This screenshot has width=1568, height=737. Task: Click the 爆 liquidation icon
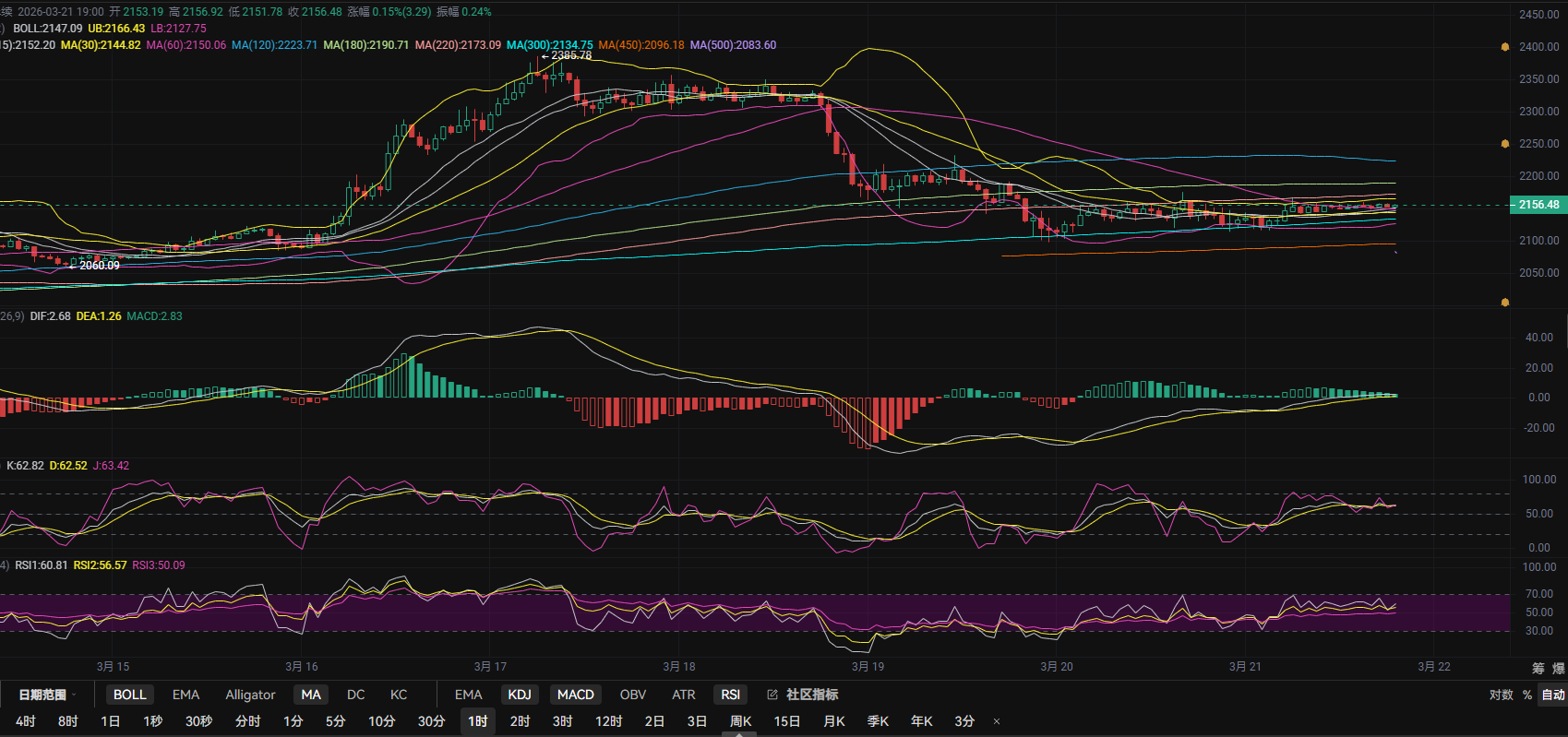pyautogui.click(x=1558, y=668)
